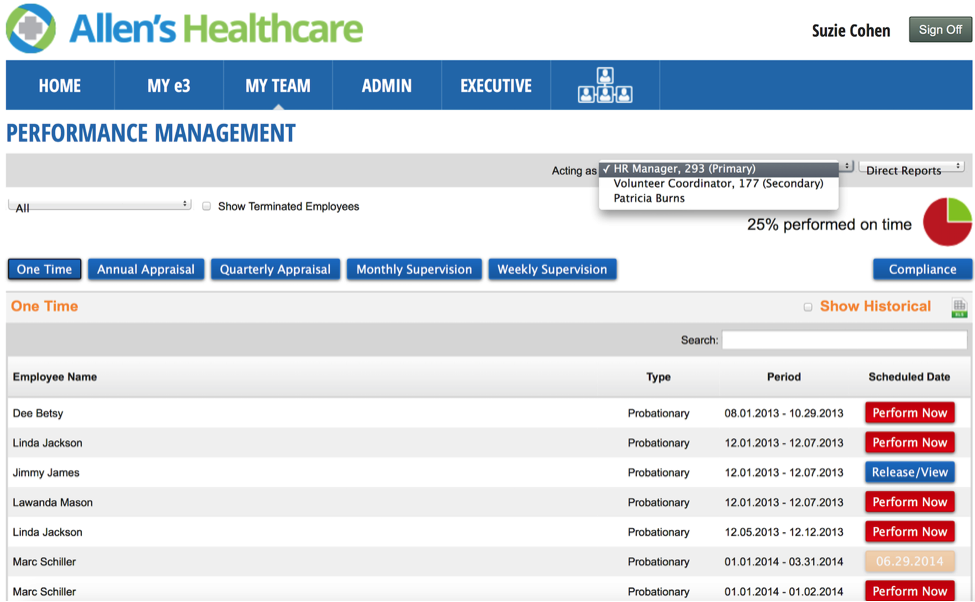The width and height of the screenshot is (975, 602).
Task: Click inside the Search field
Action: [x=844, y=340]
